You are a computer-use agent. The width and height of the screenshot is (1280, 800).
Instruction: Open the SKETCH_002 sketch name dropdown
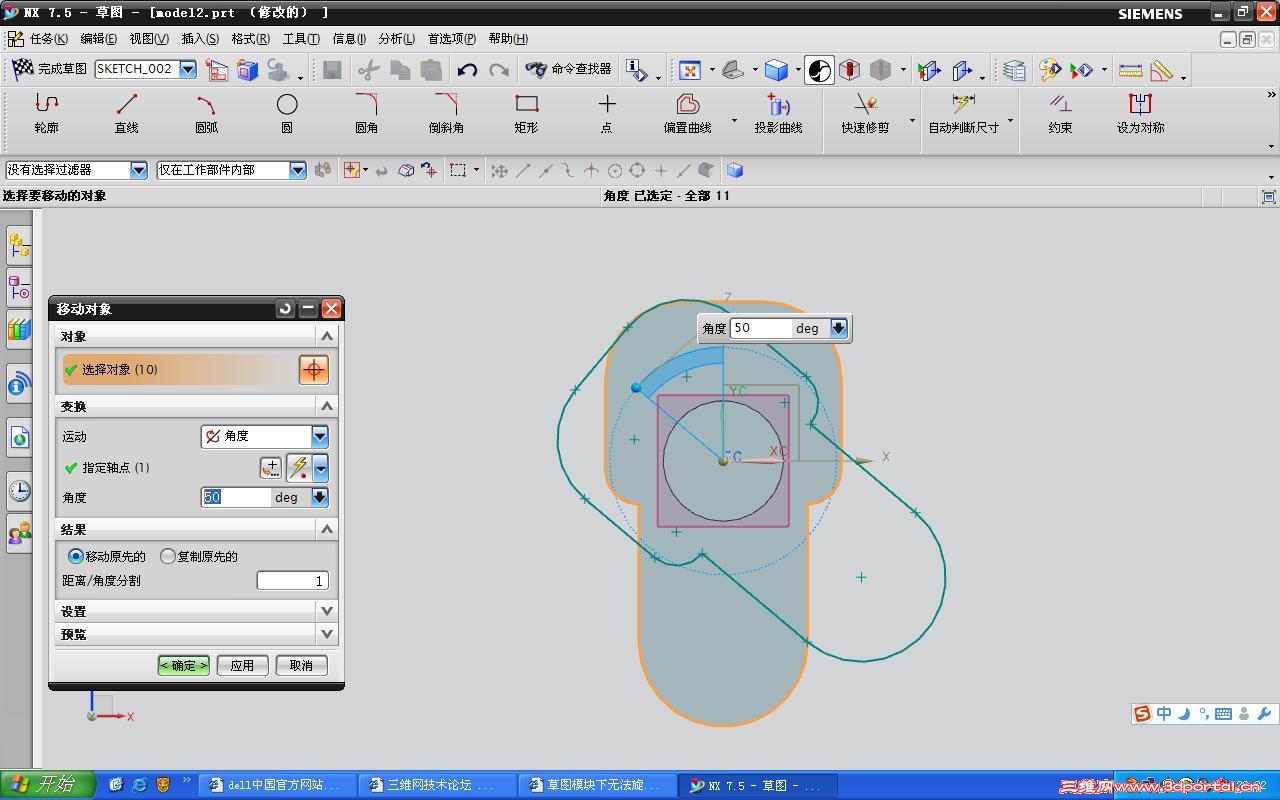(x=188, y=69)
